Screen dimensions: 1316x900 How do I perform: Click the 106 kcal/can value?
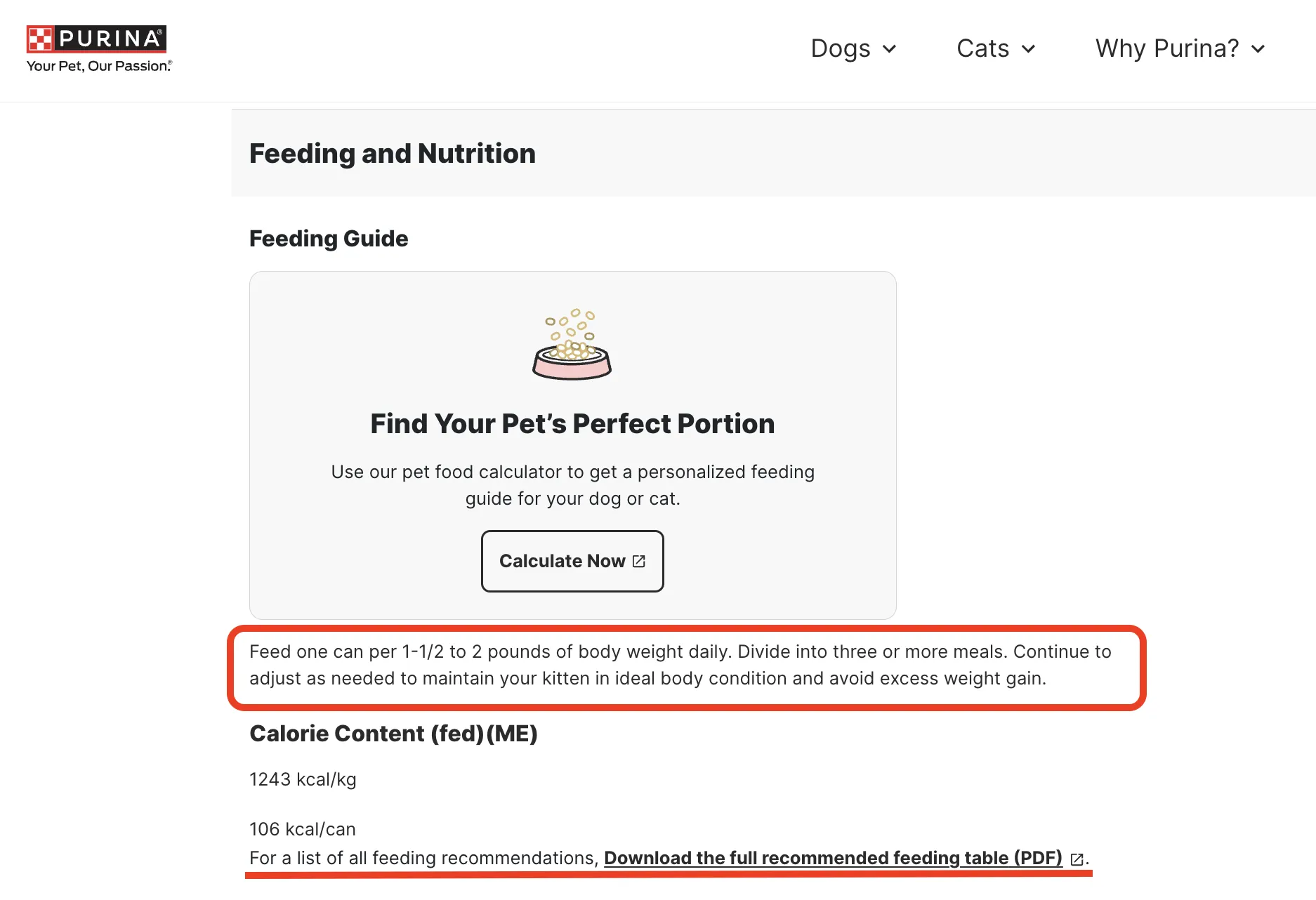click(x=303, y=829)
